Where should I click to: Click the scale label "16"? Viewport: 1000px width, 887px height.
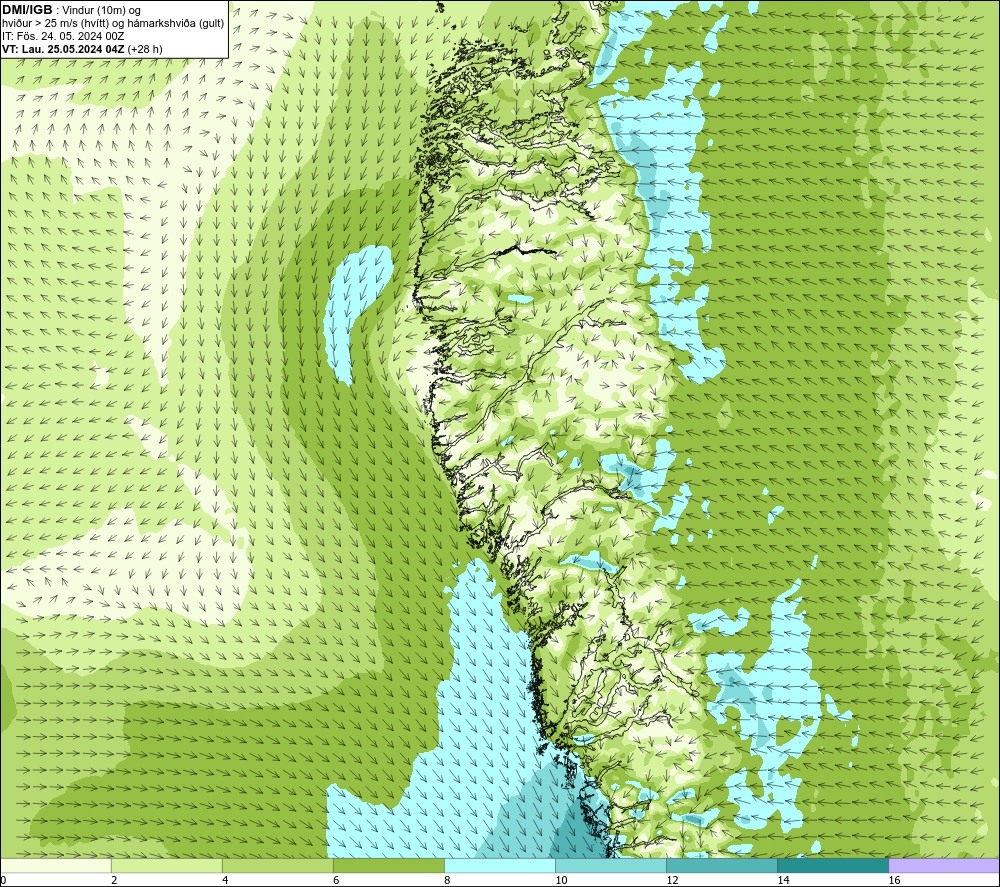(x=894, y=880)
